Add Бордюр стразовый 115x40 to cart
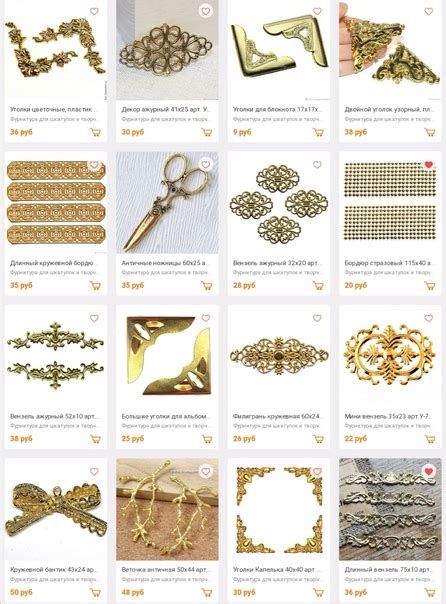This screenshot has height=604, width=446. tap(430, 286)
